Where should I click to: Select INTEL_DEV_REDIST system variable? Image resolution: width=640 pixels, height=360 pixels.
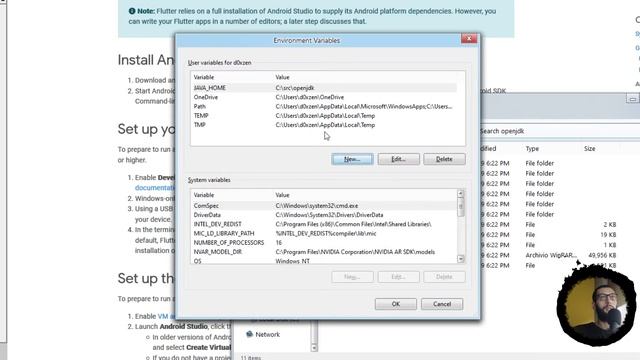324,224
